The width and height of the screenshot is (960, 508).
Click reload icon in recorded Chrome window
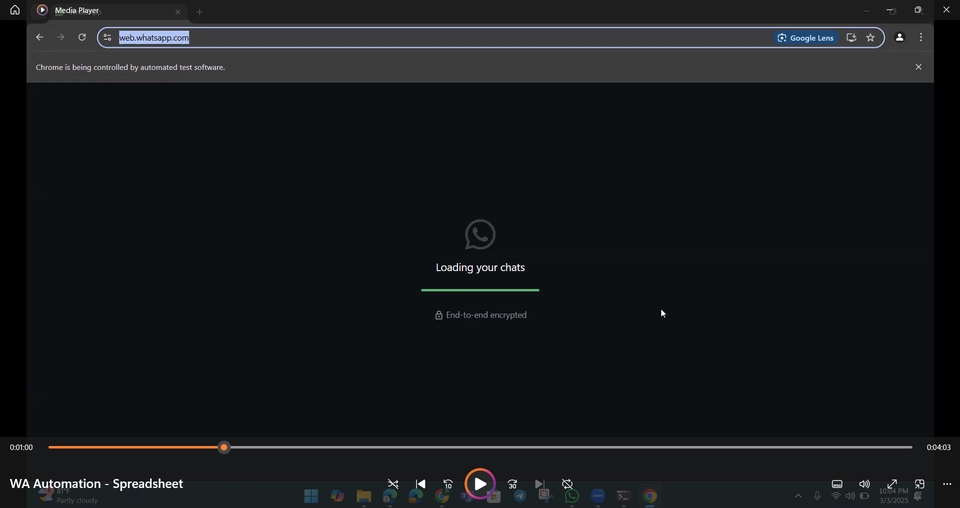coord(82,37)
